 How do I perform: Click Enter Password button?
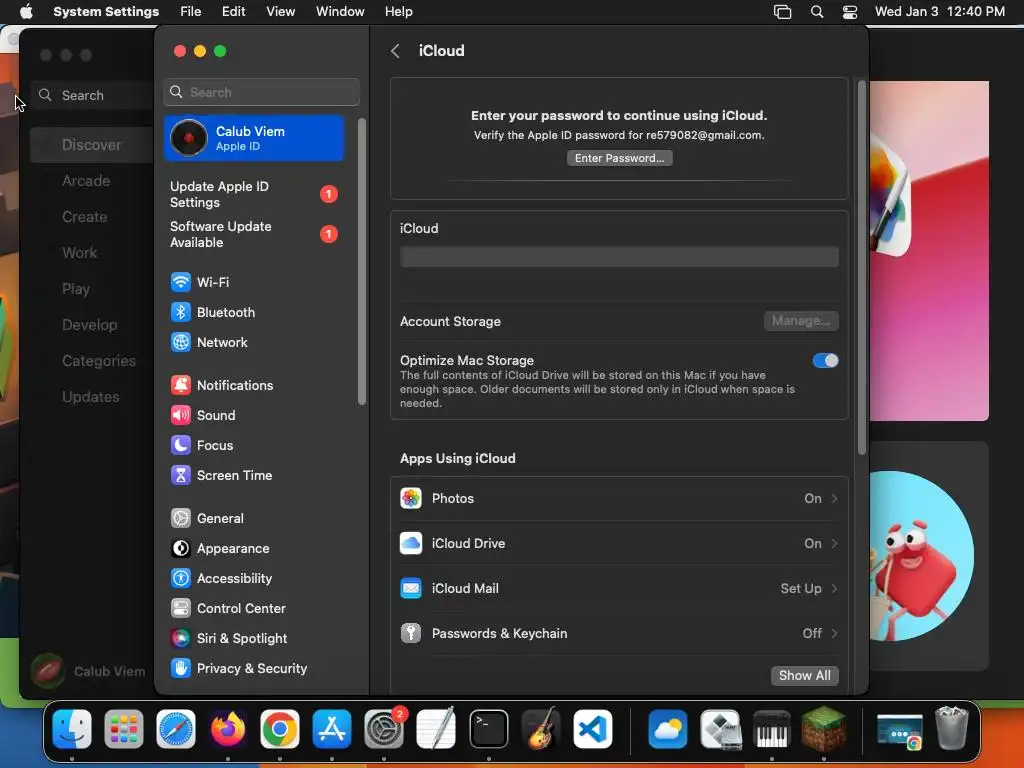coord(619,158)
